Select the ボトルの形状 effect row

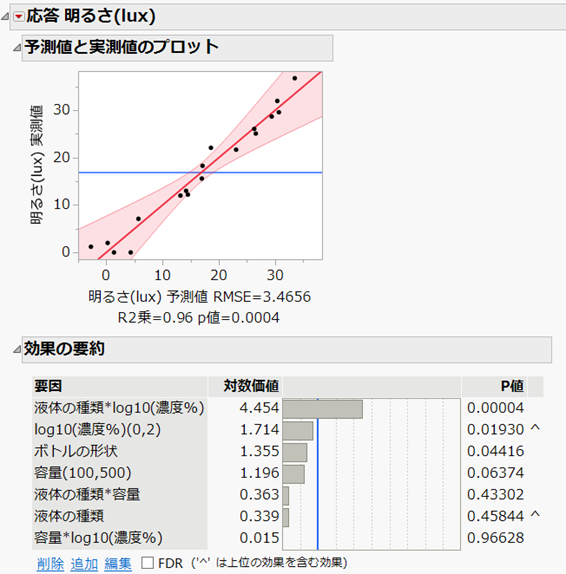click(119, 451)
